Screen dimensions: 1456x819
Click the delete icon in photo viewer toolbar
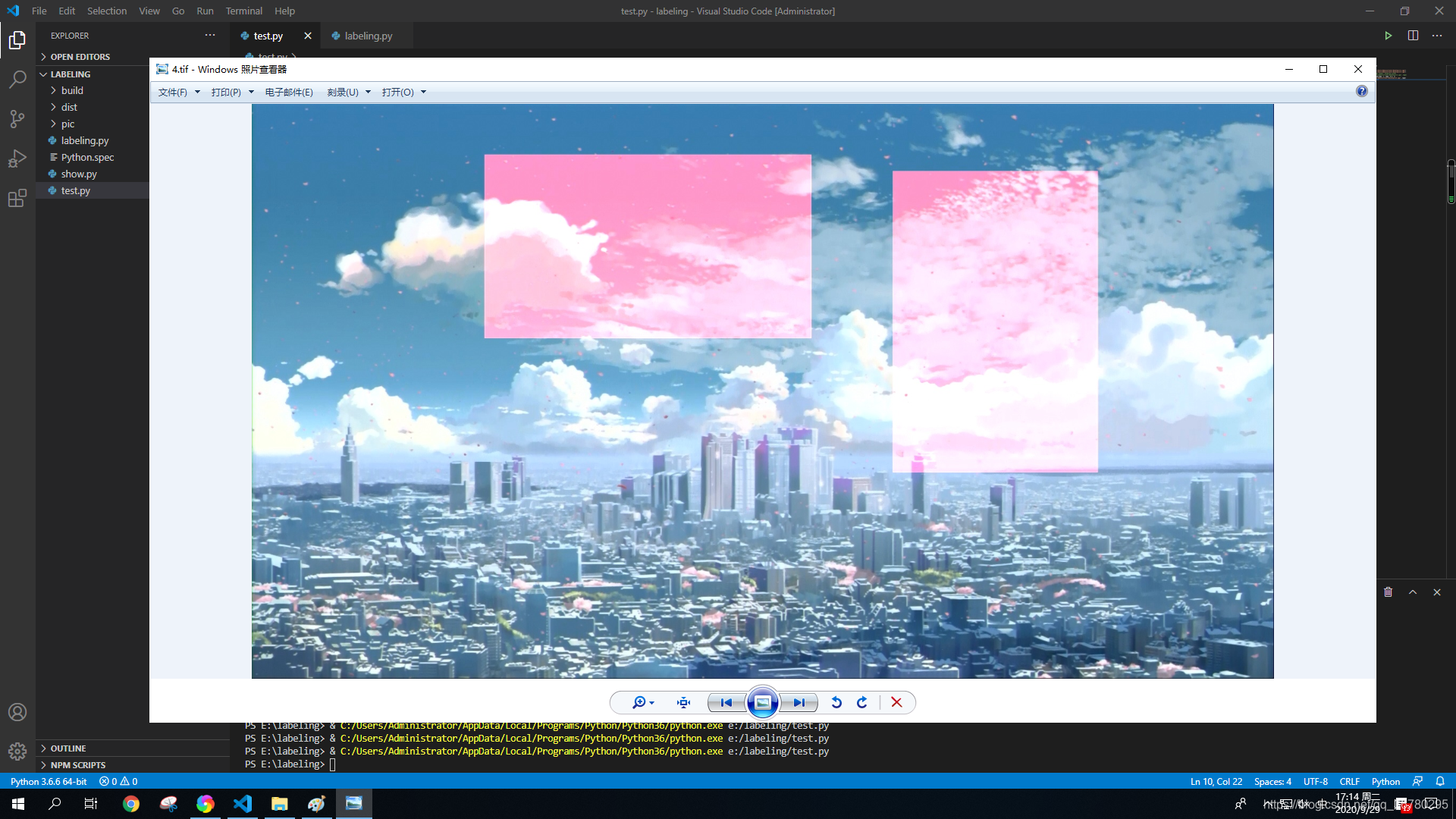coord(897,702)
